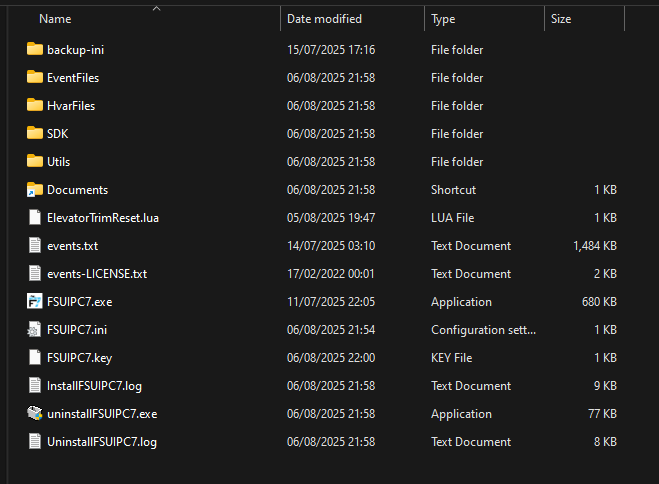
Task: Click the Shortcut type cell
Action: [453, 190]
